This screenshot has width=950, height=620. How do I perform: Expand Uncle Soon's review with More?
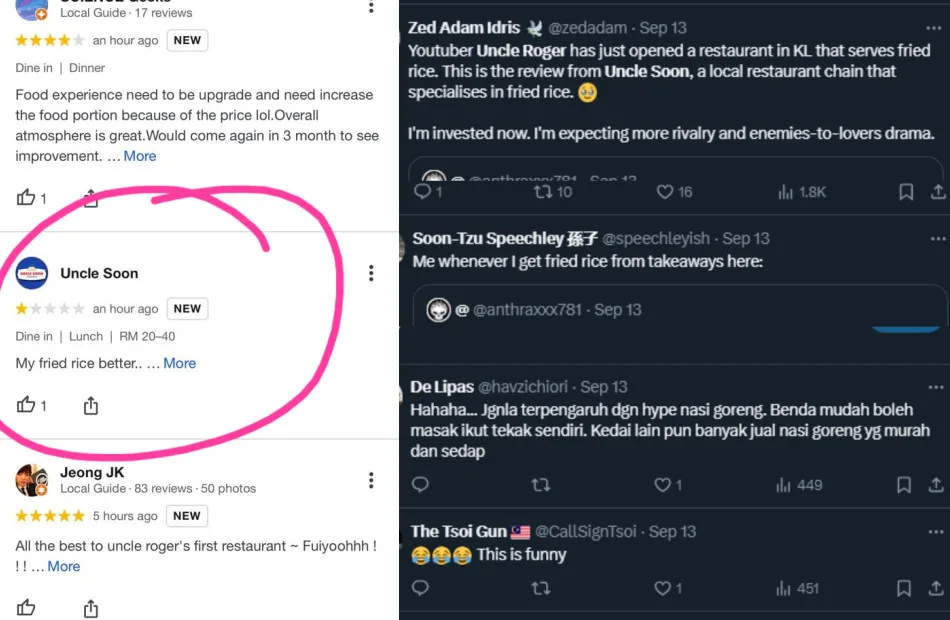point(180,363)
